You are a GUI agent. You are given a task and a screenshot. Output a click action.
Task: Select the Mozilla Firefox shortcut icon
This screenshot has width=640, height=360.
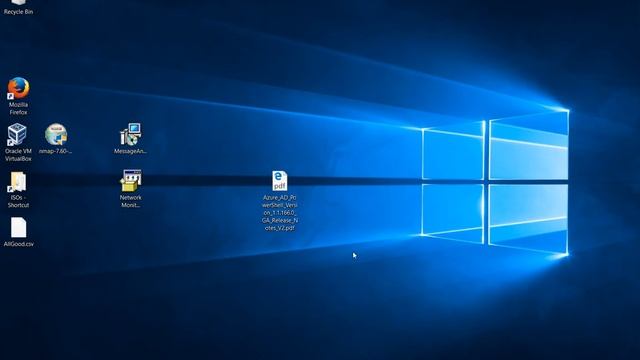(18, 88)
